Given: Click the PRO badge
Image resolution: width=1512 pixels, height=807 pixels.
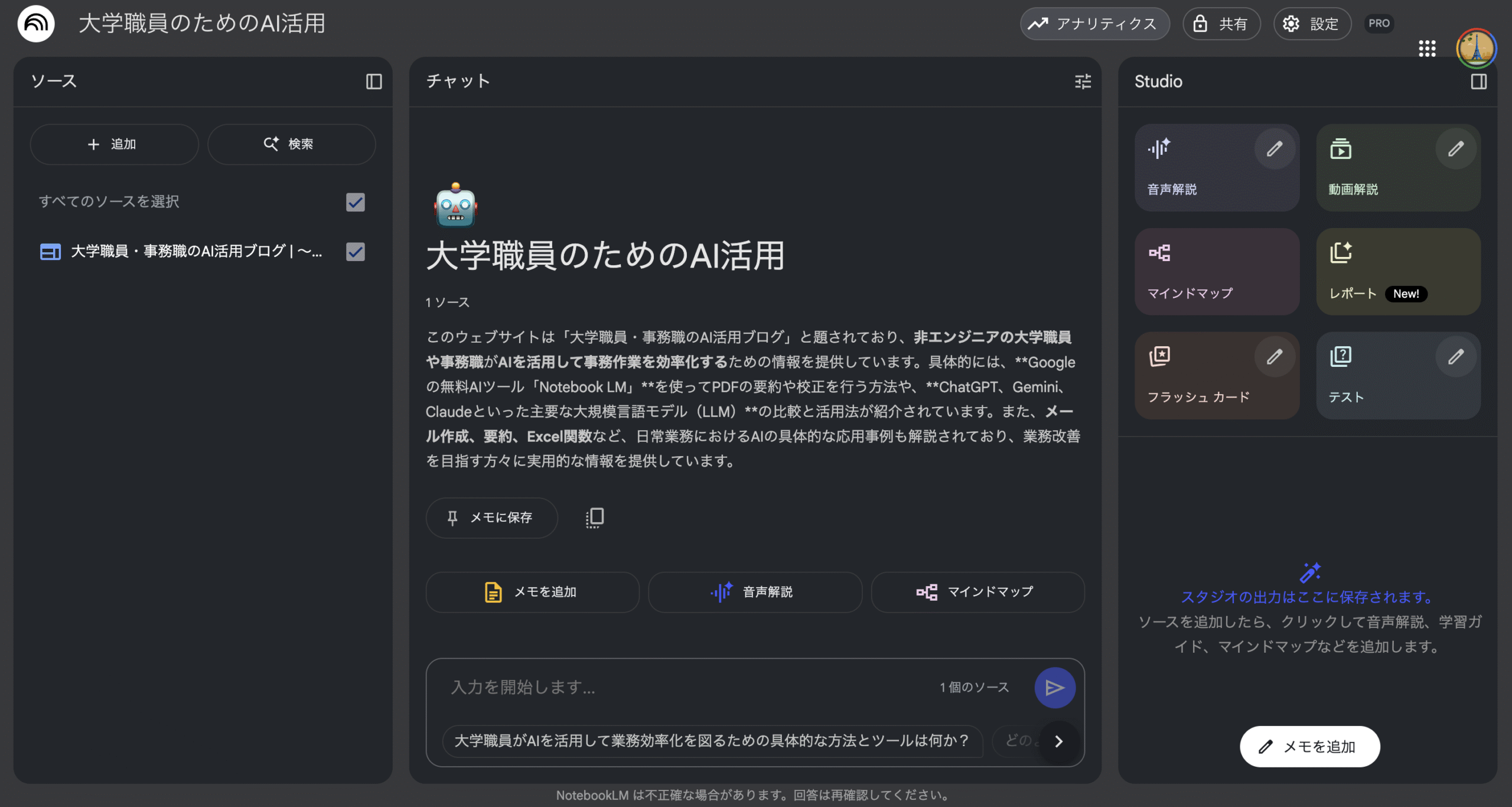Looking at the screenshot, I should point(1379,24).
